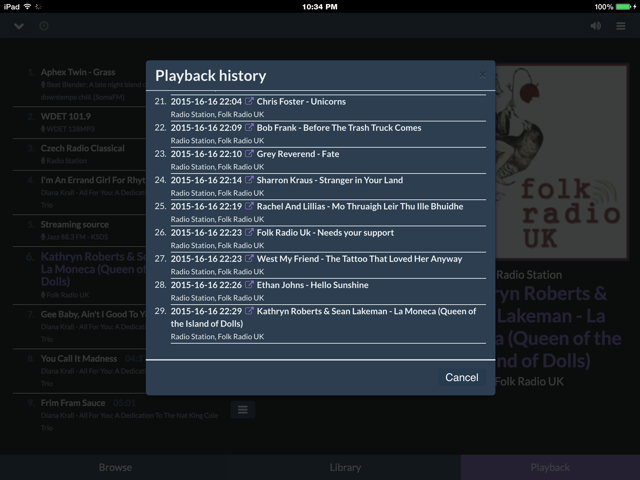Select Streaming source in background playlist
The height and width of the screenshot is (480, 640).
[75, 224]
